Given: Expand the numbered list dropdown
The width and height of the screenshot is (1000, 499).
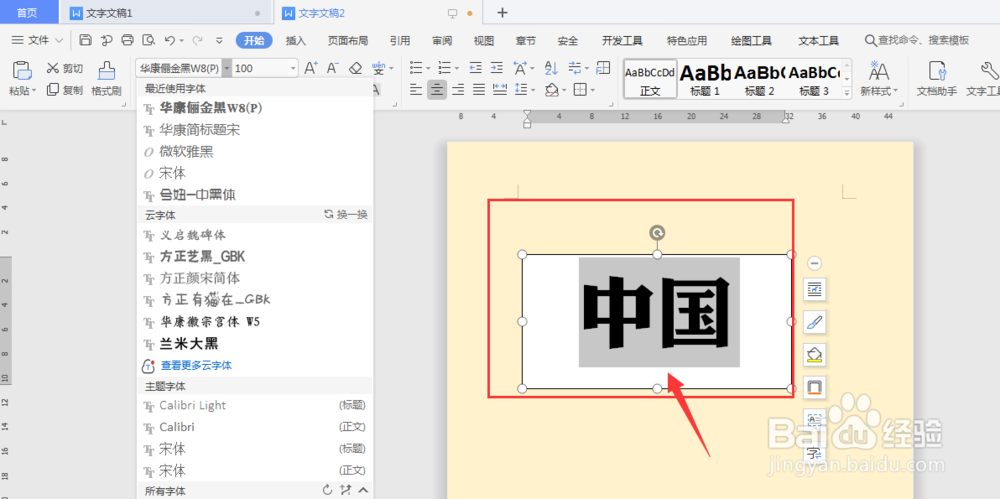Looking at the screenshot, I should click(458, 68).
